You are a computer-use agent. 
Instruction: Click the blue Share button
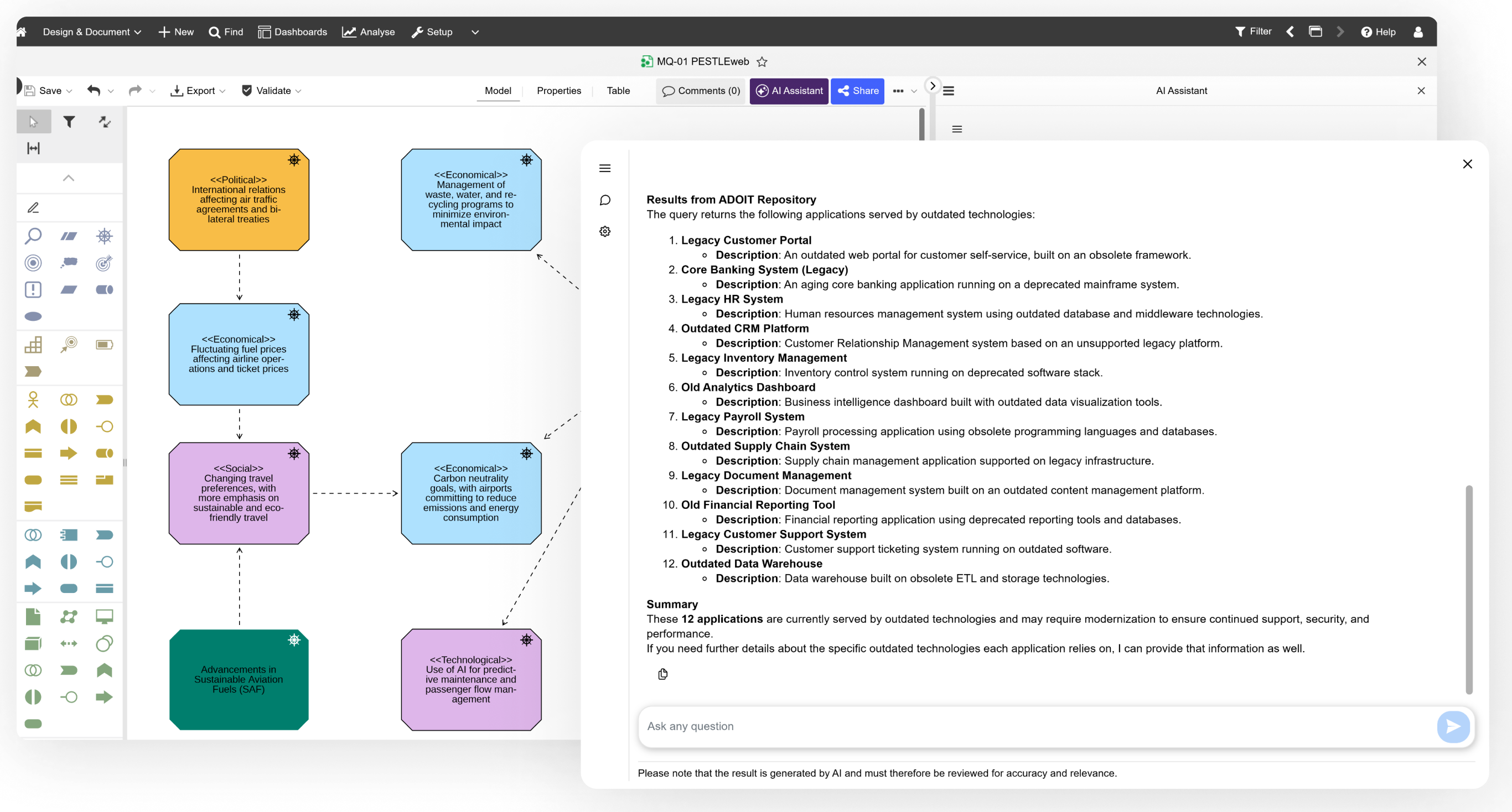click(857, 91)
